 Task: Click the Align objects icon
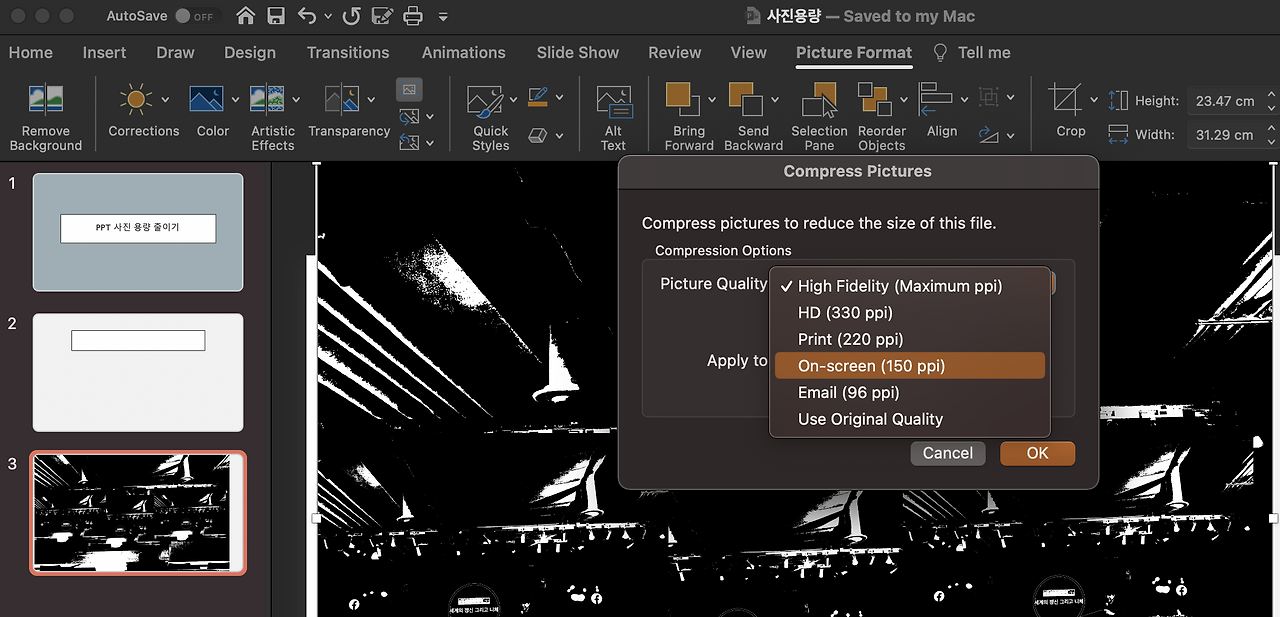coord(936,99)
